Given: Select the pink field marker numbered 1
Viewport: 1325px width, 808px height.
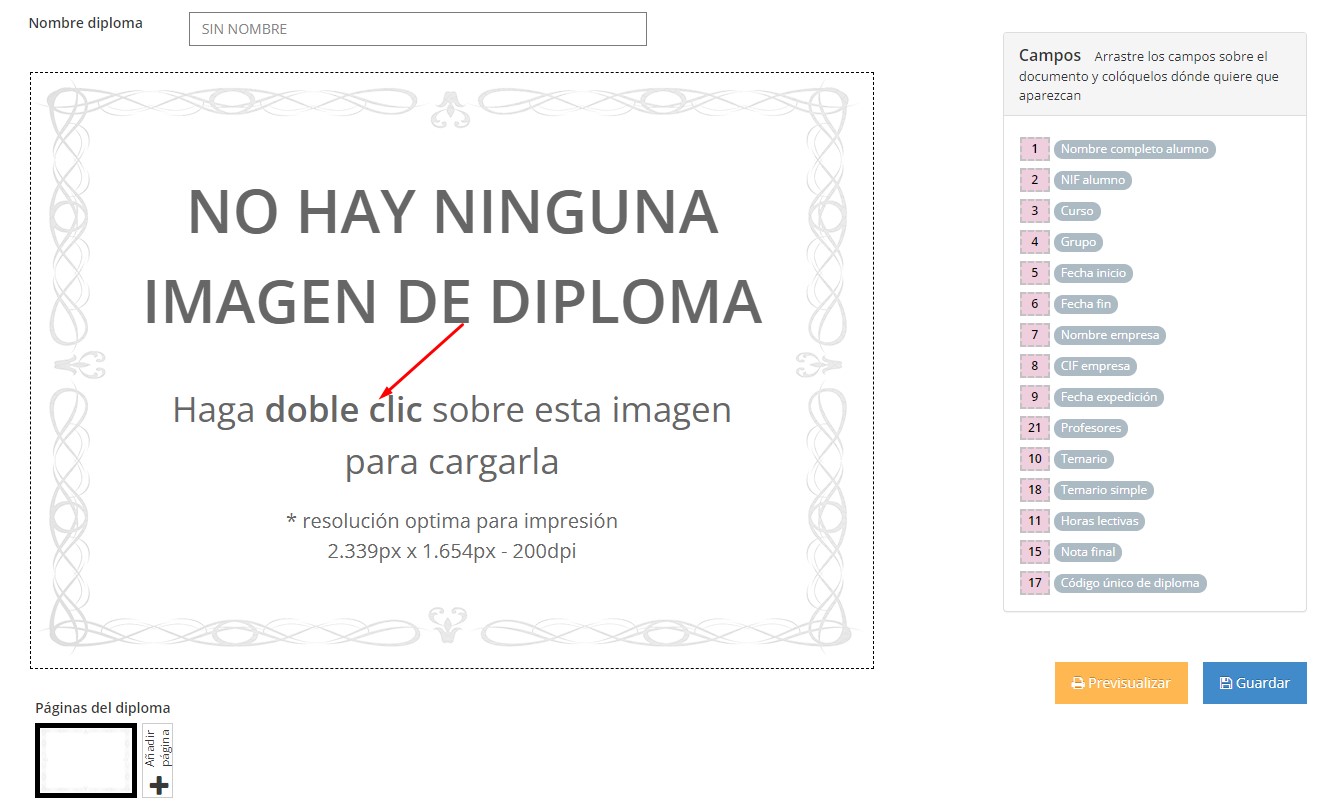Looking at the screenshot, I should point(1035,149).
